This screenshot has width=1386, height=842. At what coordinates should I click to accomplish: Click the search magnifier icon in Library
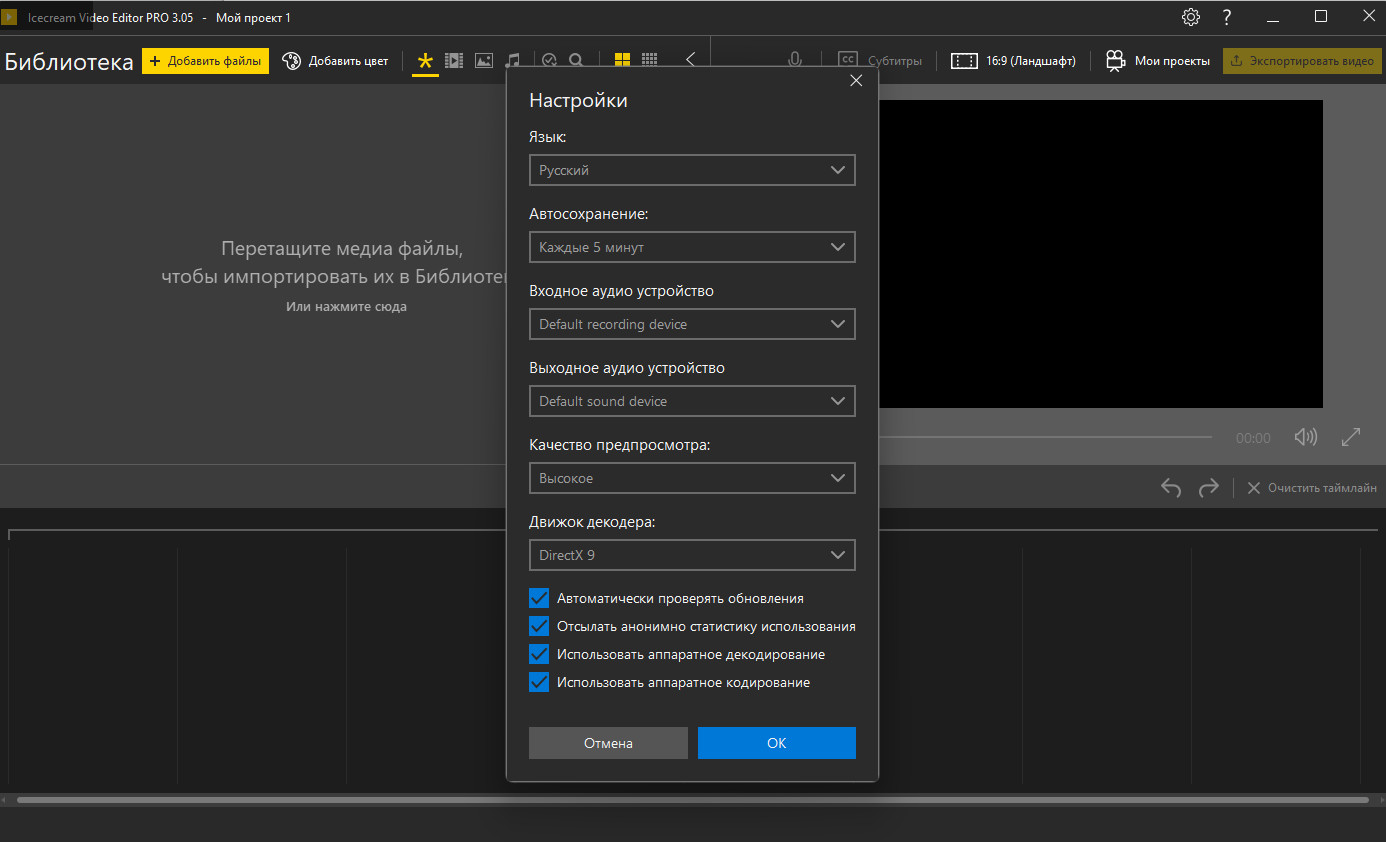pos(576,61)
